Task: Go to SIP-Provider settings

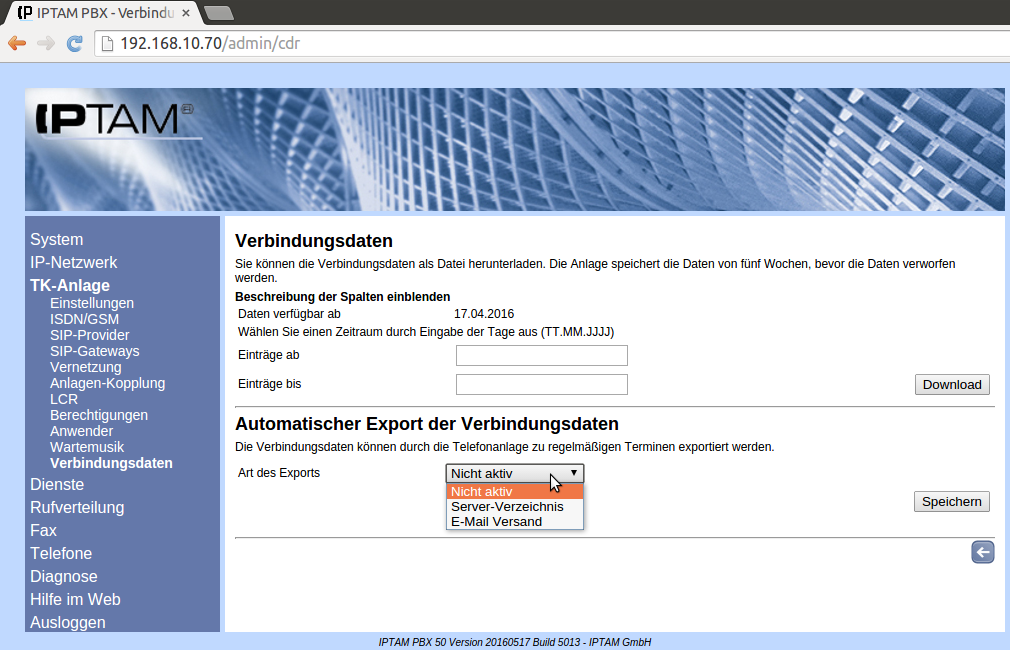Action: (x=89, y=335)
